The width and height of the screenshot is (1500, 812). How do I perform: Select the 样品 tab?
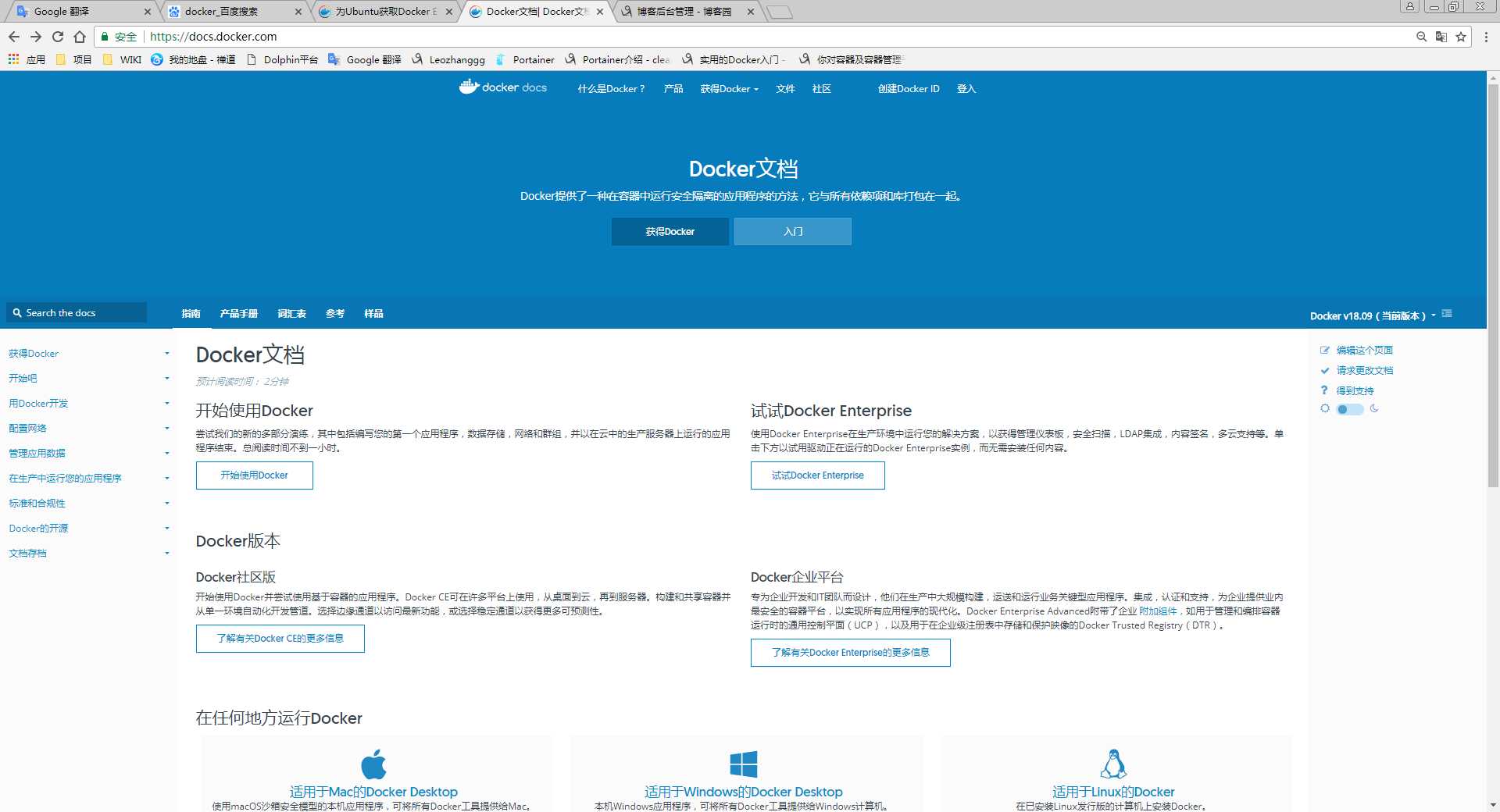coord(373,314)
